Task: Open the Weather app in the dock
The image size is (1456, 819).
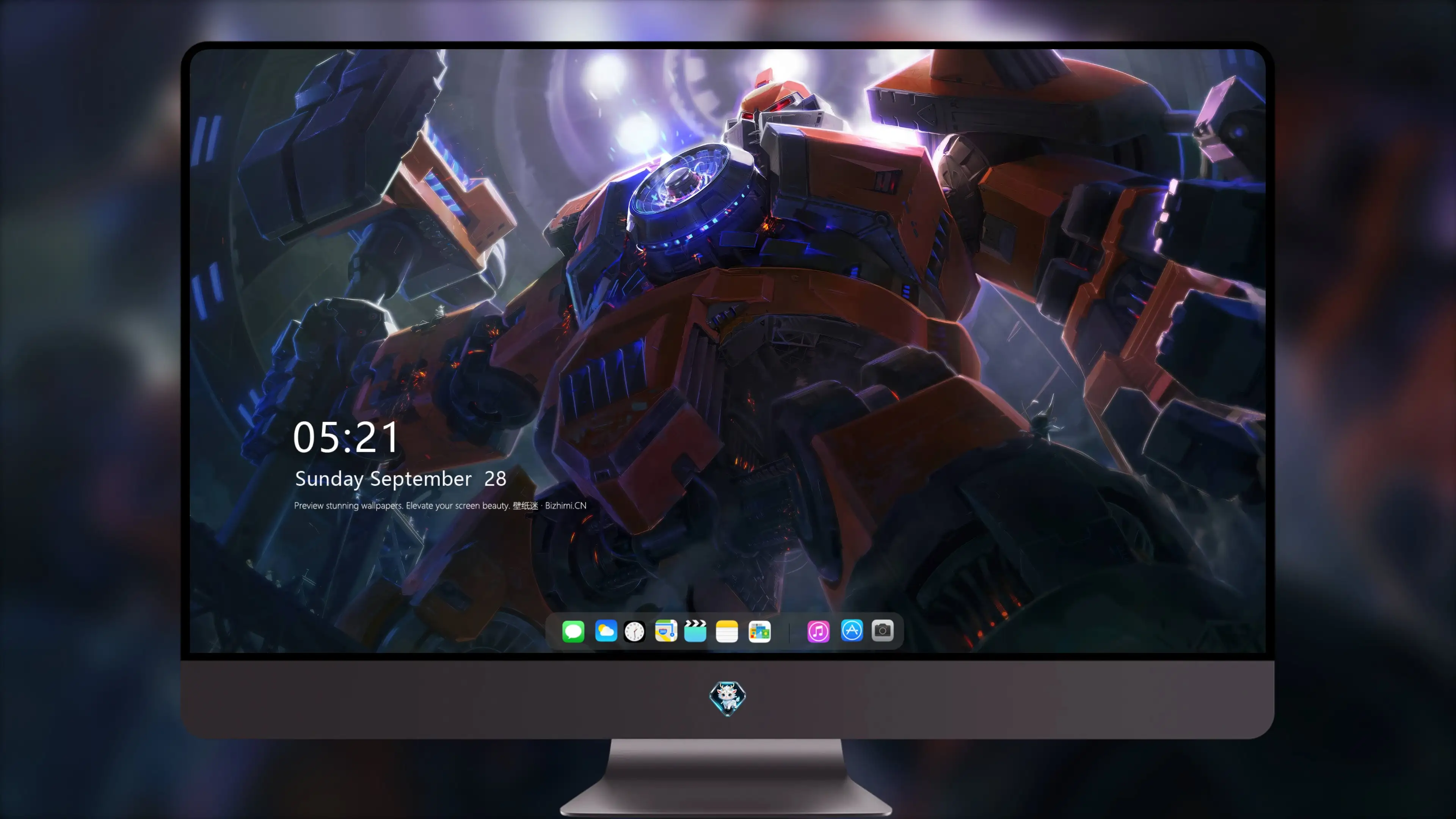Action: click(606, 631)
